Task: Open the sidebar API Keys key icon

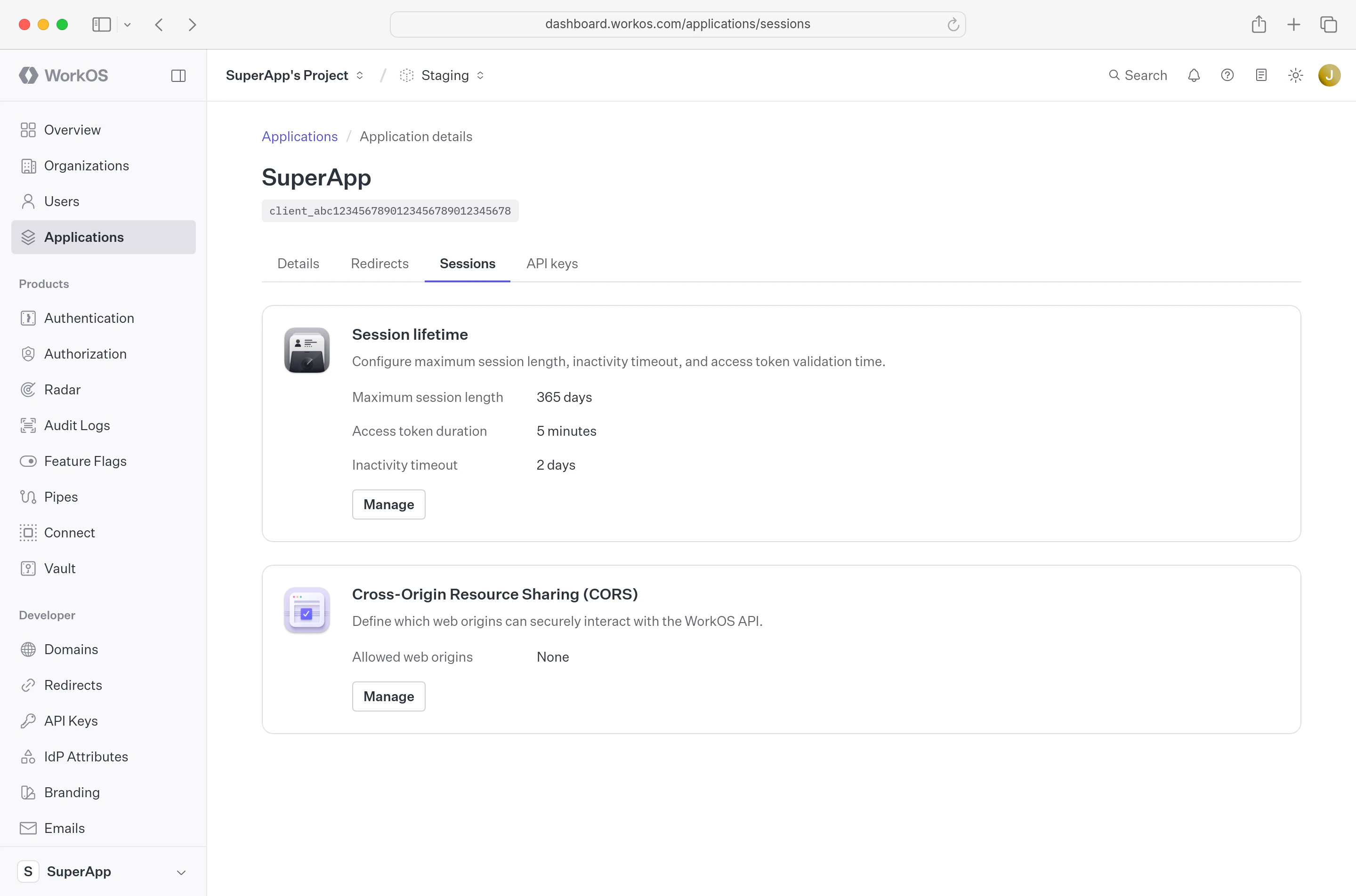Action: click(x=28, y=721)
